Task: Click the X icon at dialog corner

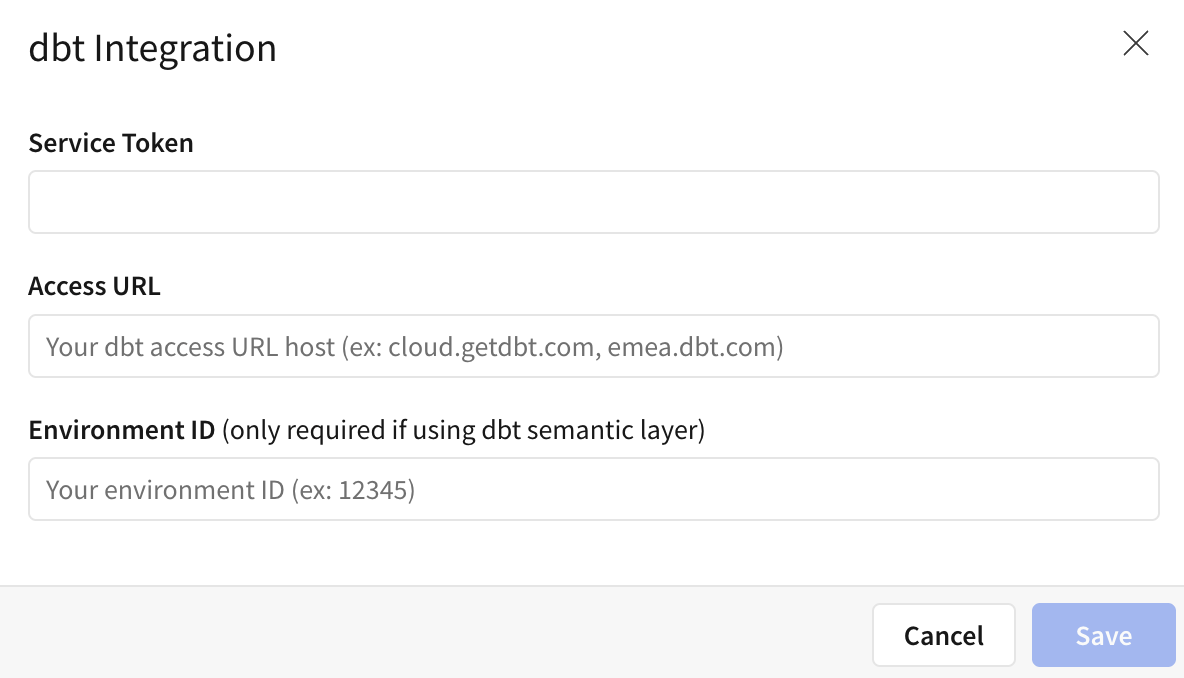Action: 1135,44
